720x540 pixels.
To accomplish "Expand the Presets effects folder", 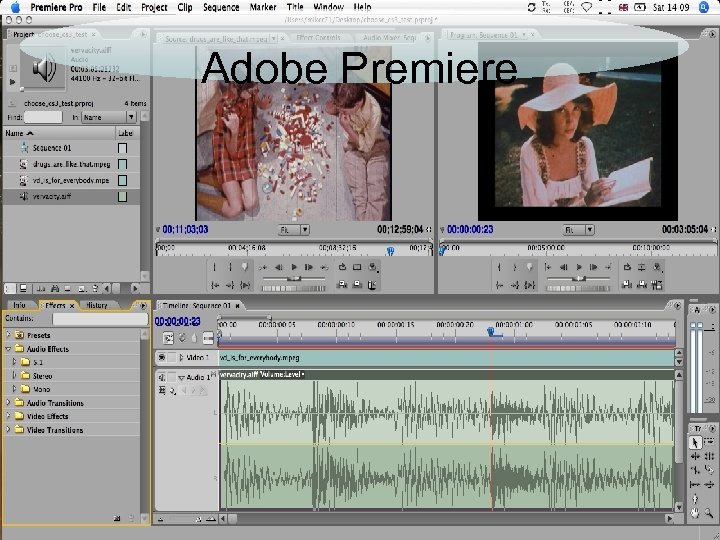I will pyautogui.click(x=9, y=335).
